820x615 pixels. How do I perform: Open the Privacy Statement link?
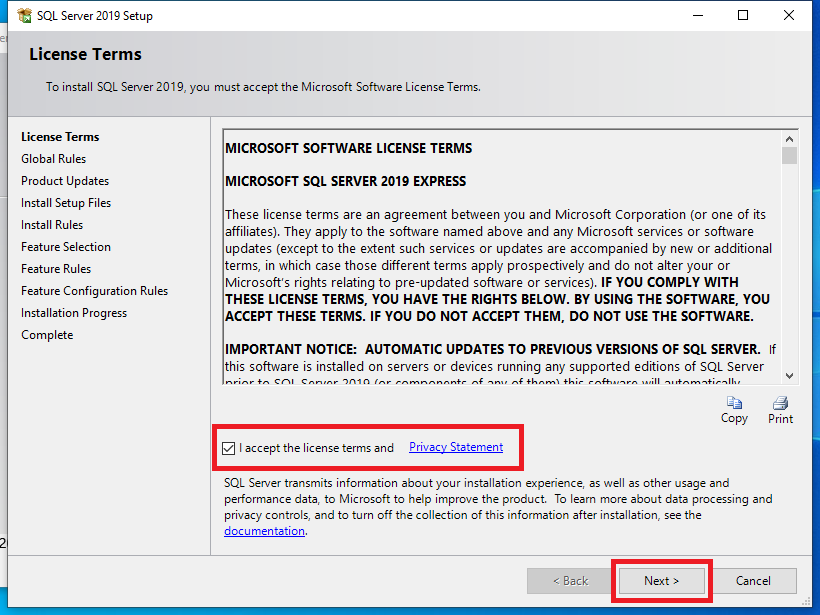(456, 447)
